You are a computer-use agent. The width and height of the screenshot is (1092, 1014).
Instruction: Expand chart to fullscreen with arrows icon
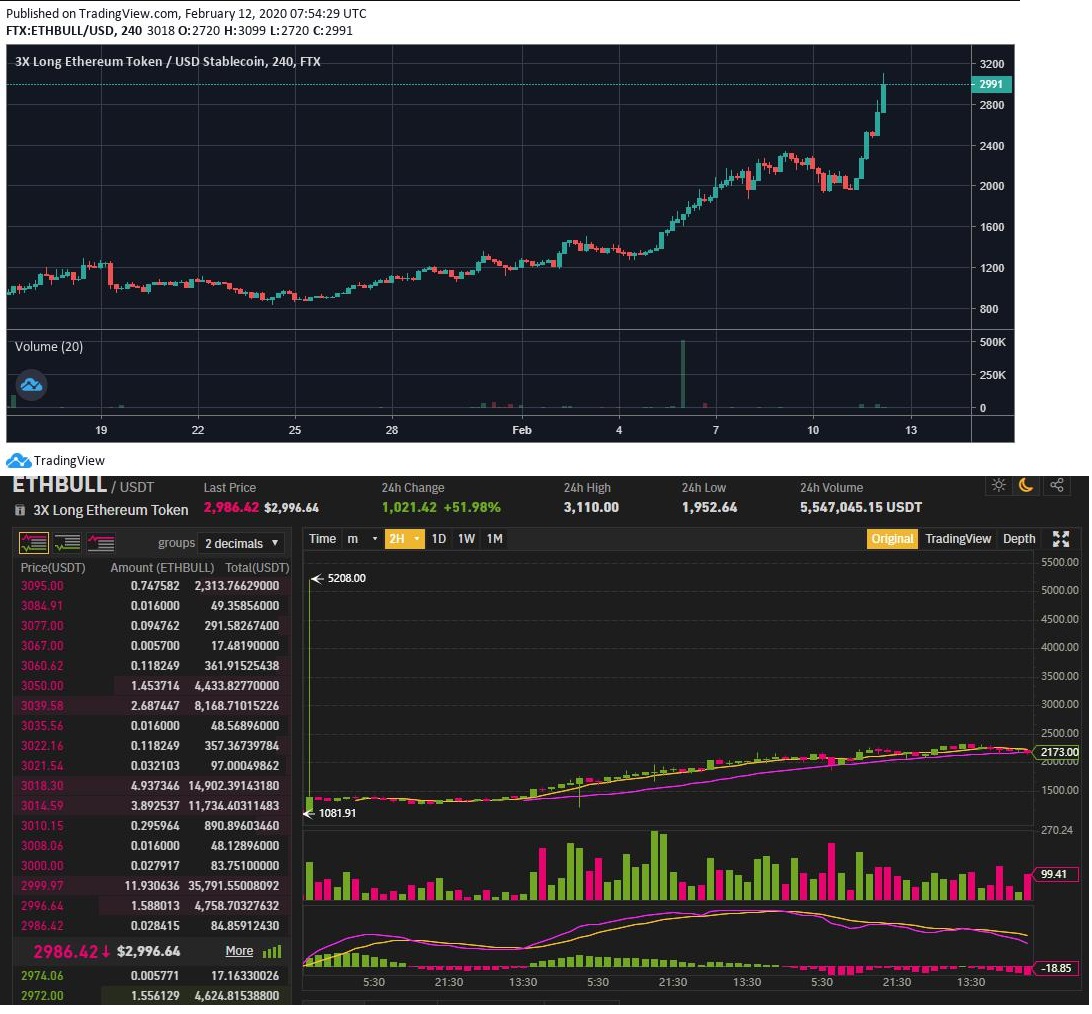[x=1061, y=539]
